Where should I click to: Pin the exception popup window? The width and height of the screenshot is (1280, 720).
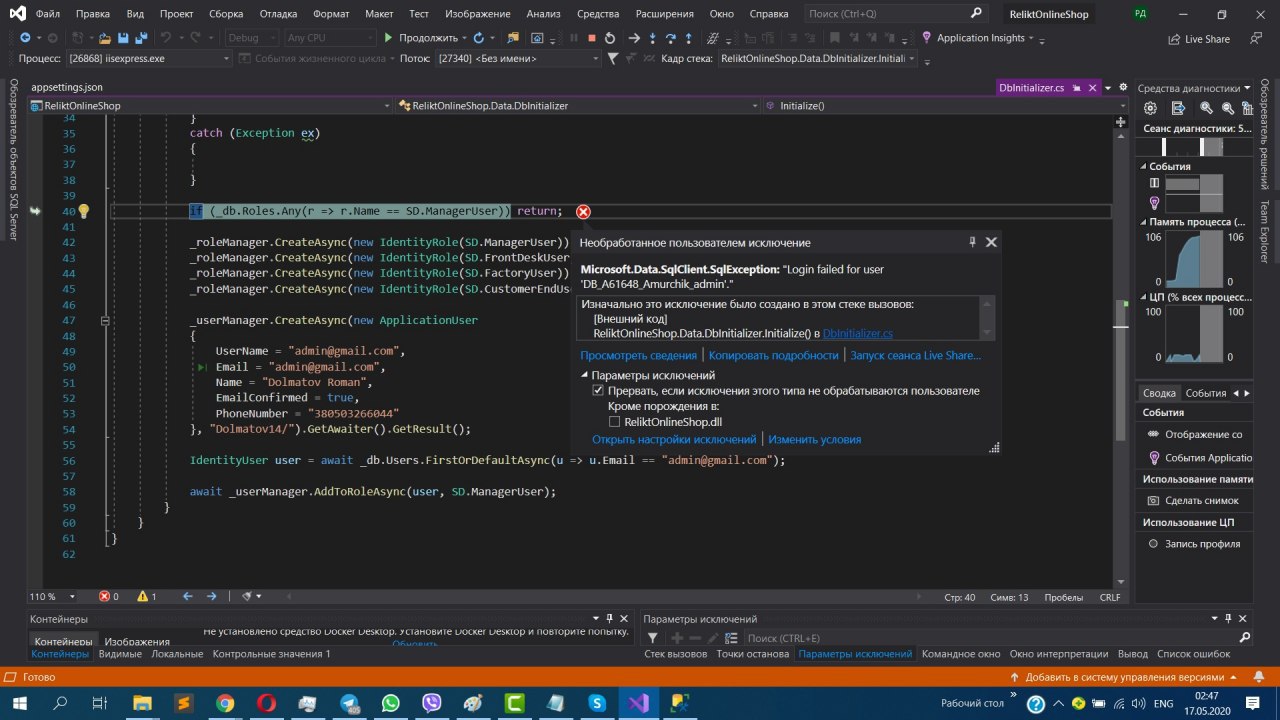pyautogui.click(x=972, y=242)
